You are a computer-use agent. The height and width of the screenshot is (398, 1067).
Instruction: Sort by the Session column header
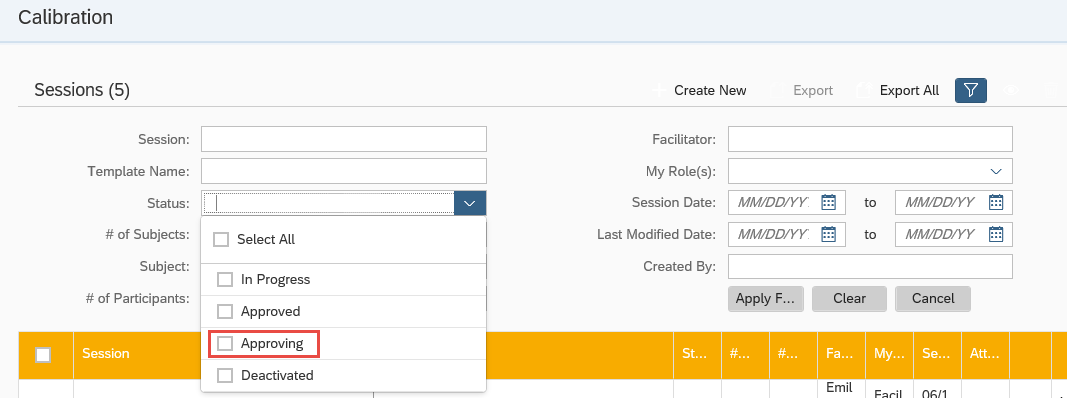pyautogui.click(x=105, y=354)
